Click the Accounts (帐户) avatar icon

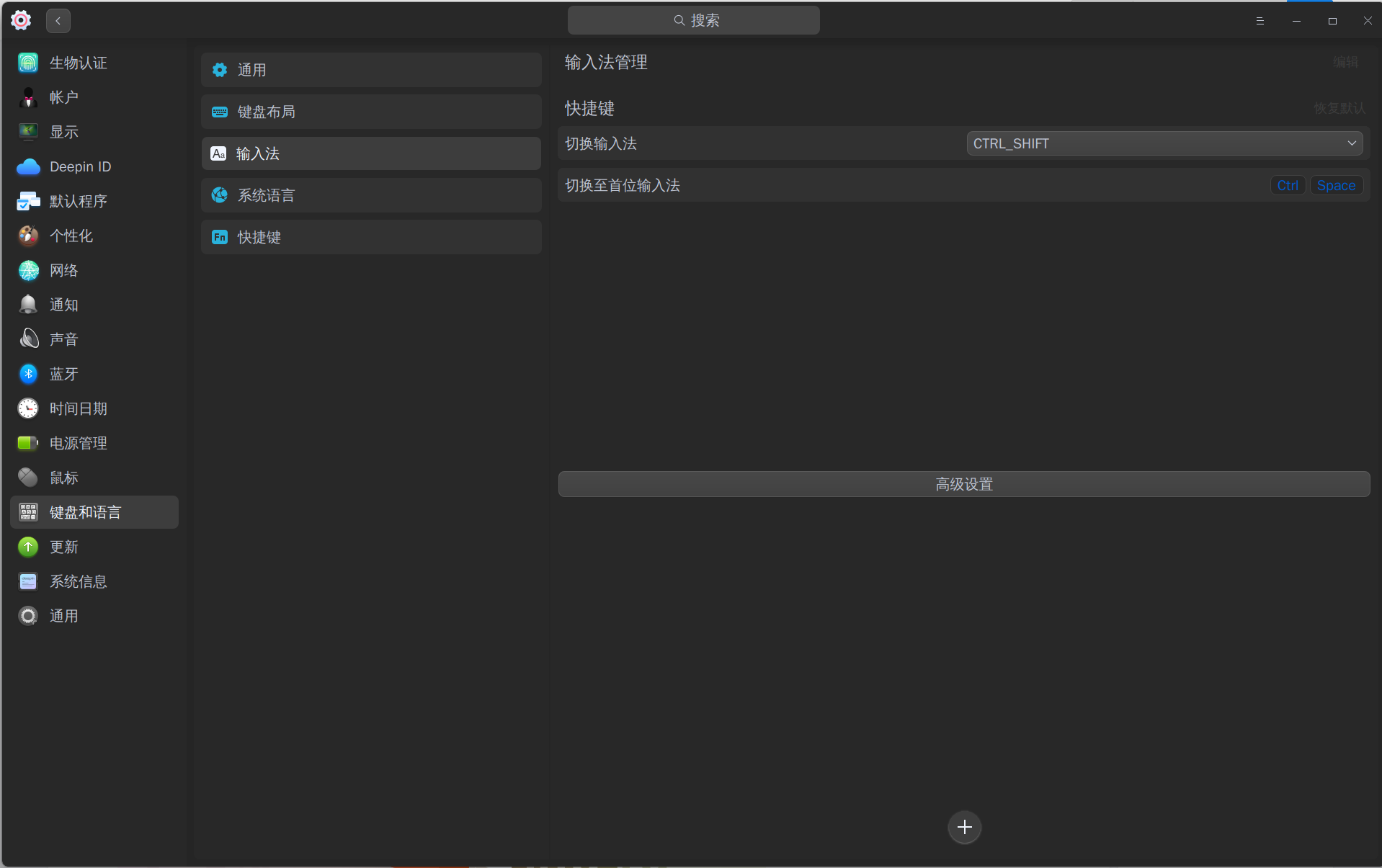click(28, 97)
